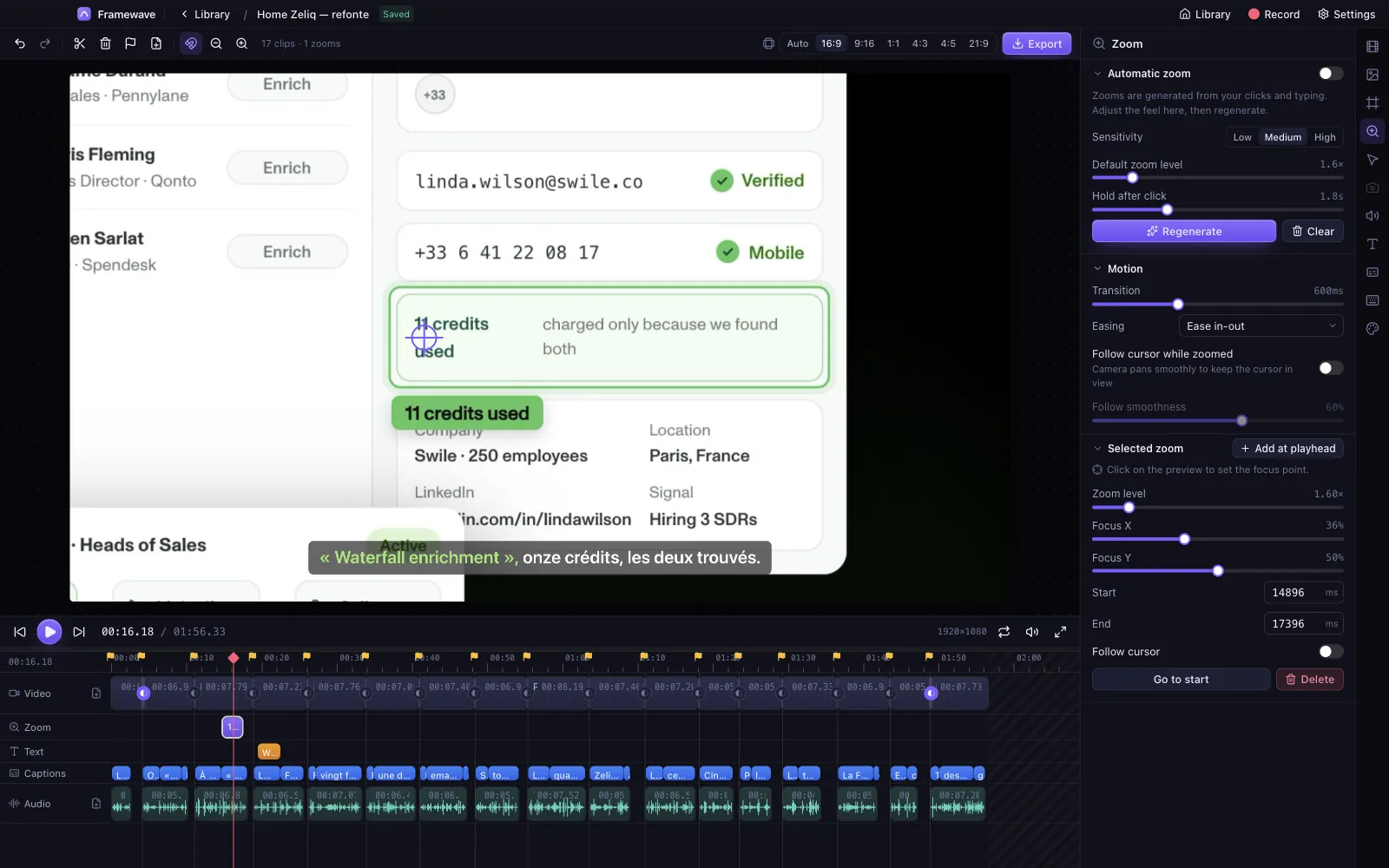Skip to previous clip in playback bar

20,632
